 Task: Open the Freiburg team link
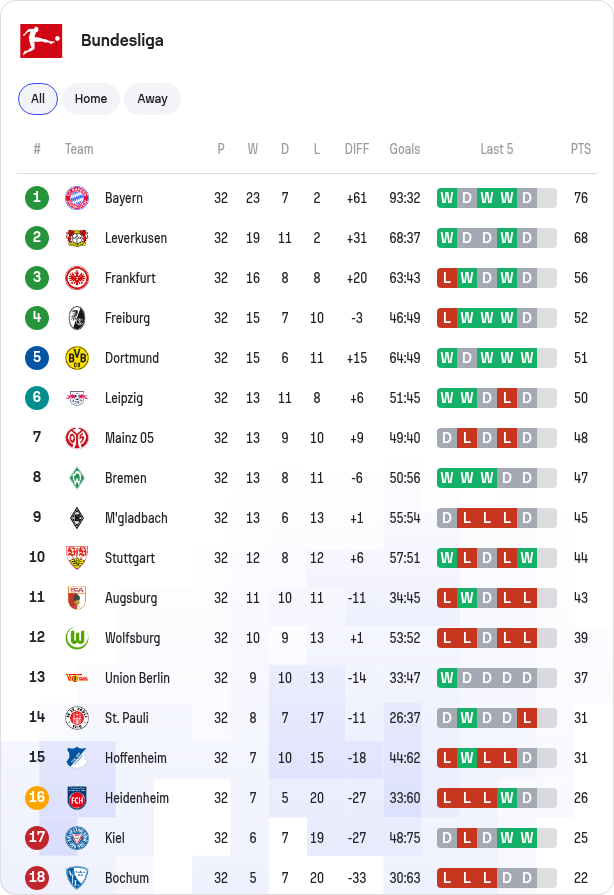(127, 318)
